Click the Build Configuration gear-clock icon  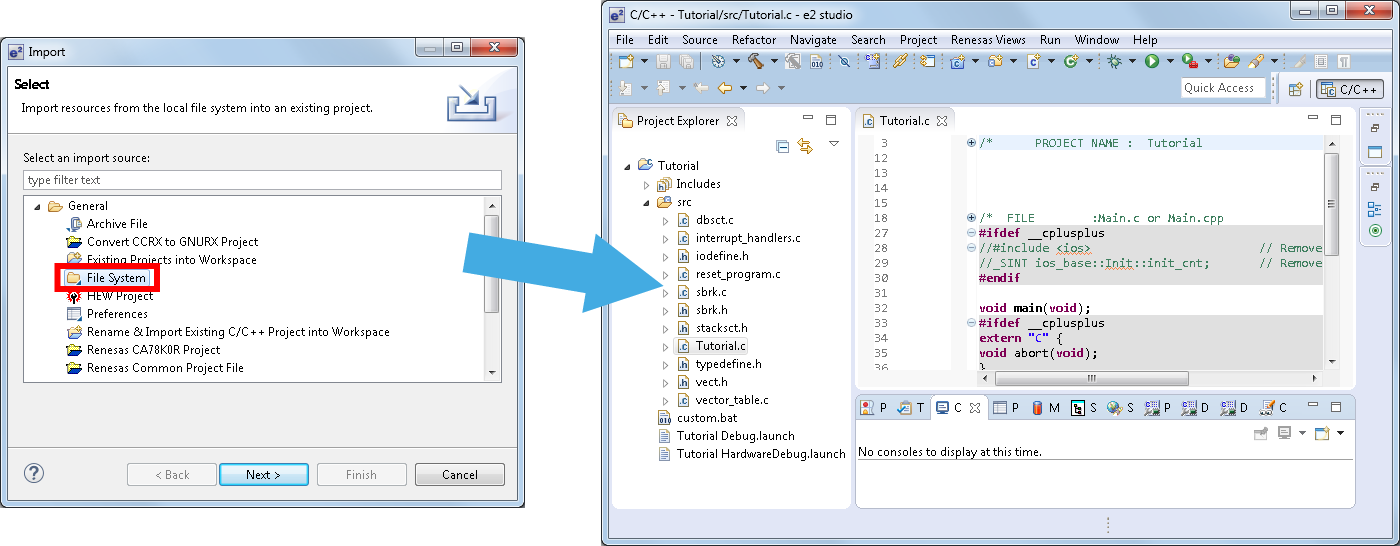point(718,61)
